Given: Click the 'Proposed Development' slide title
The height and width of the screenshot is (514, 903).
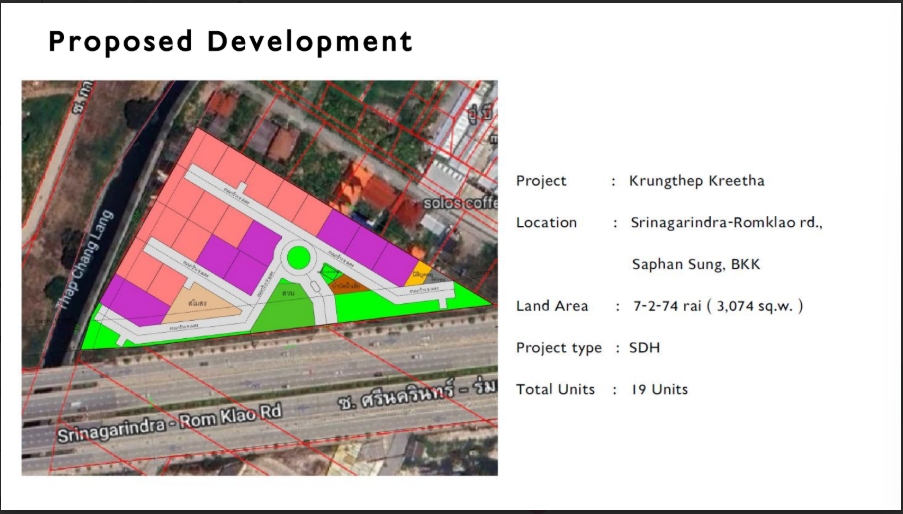Looking at the screenshot, I should [x=231, y=42].
